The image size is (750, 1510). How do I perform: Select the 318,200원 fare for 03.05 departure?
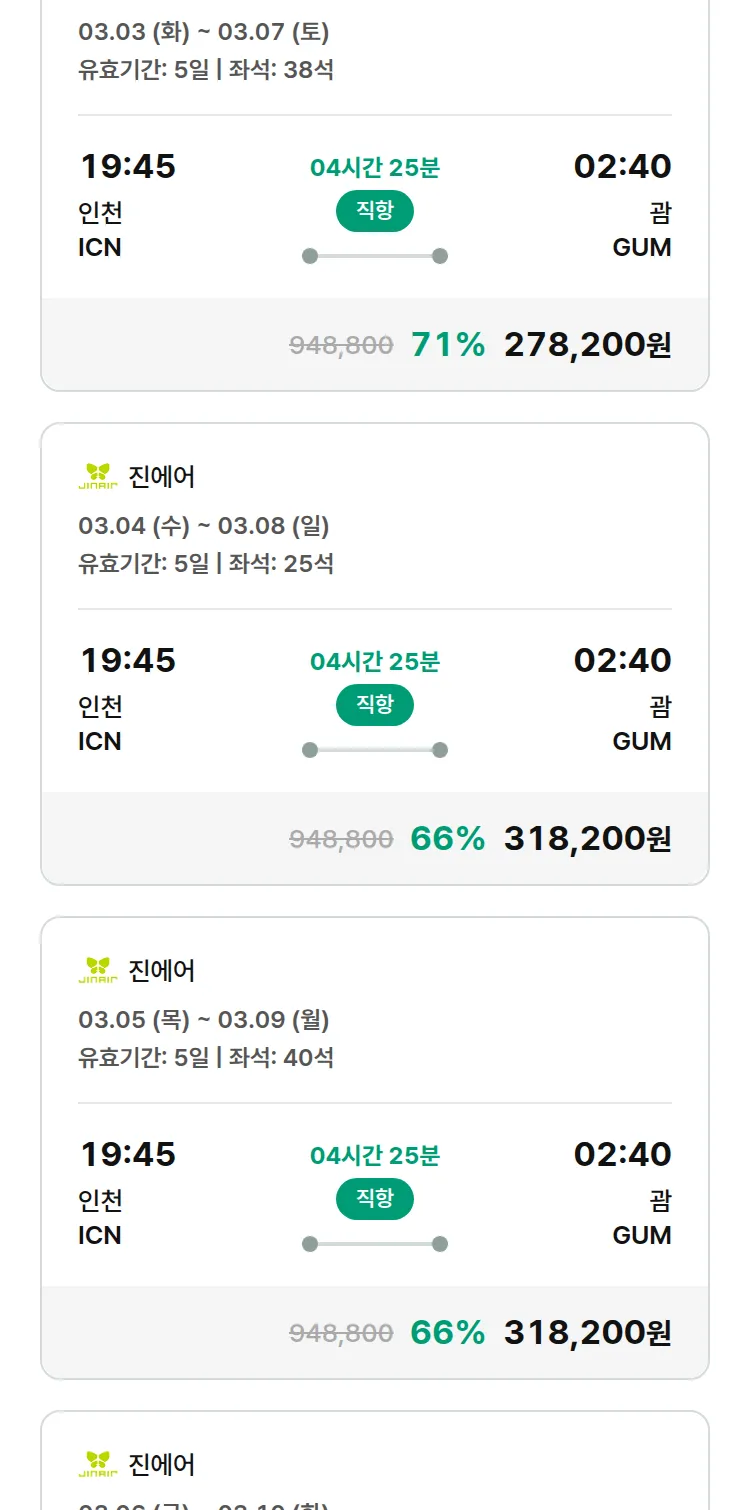[587, 1333]
